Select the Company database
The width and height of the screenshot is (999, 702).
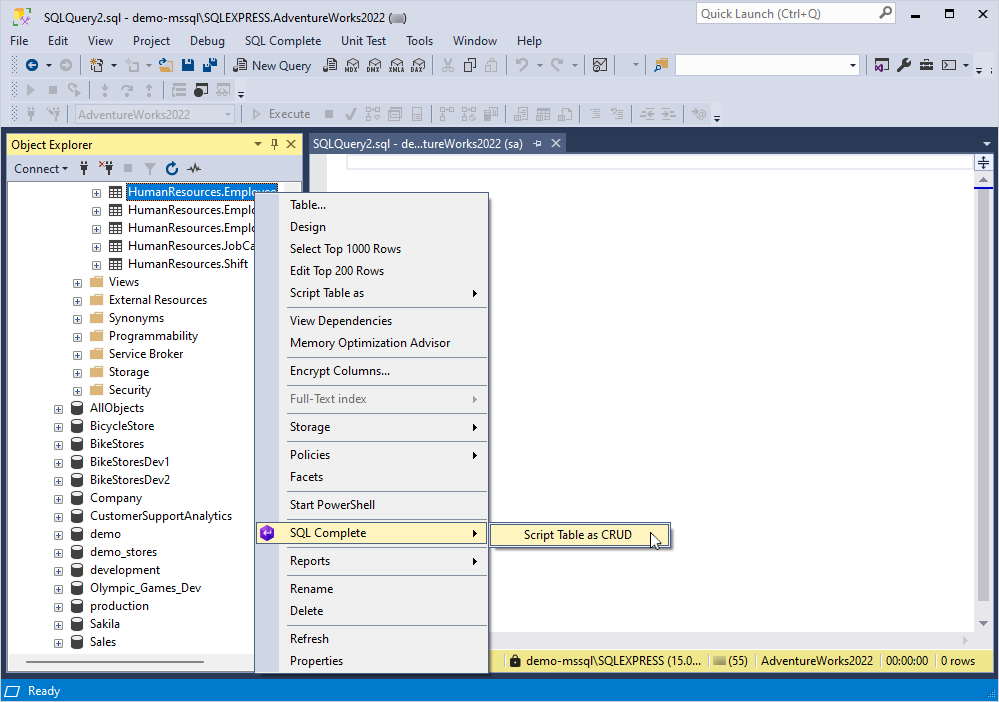point(116,498)
